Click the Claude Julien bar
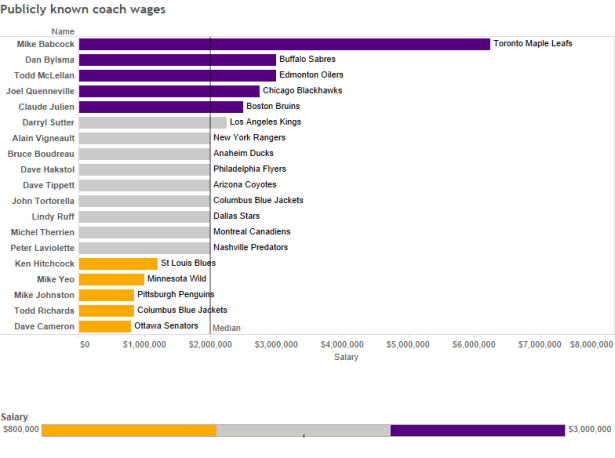This screenshot has height=458, width=615. (x=161, y=107)
